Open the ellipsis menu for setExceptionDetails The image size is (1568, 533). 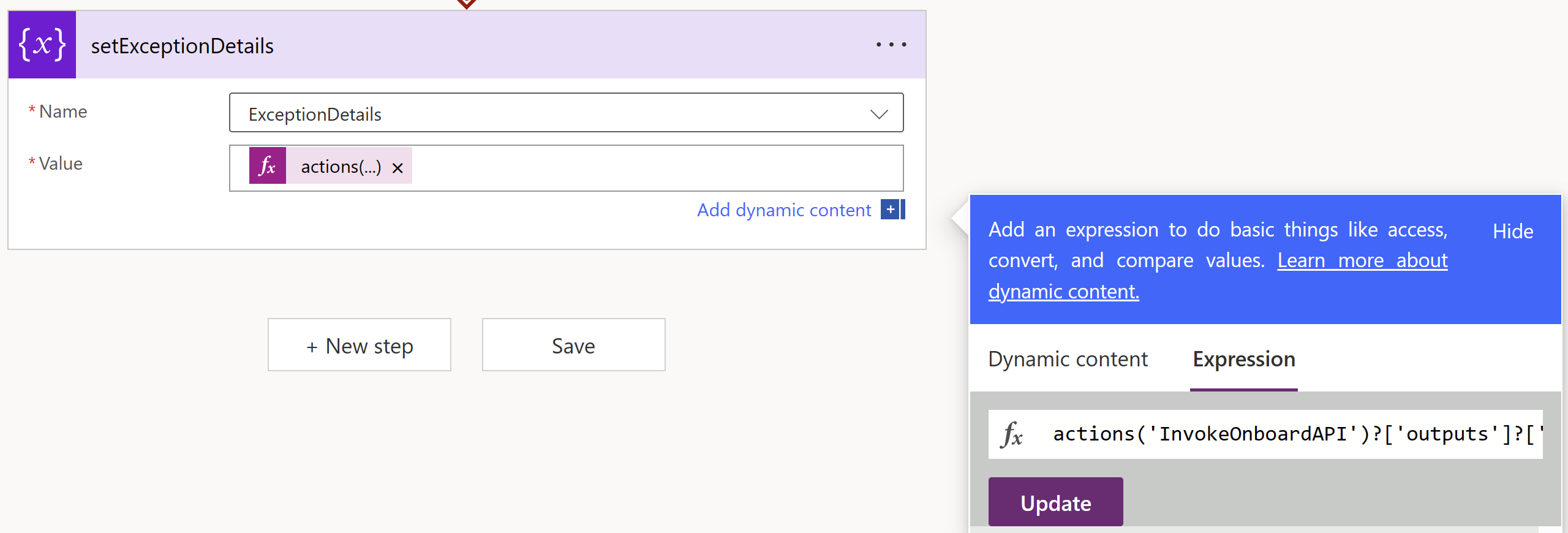pos(891,45)
